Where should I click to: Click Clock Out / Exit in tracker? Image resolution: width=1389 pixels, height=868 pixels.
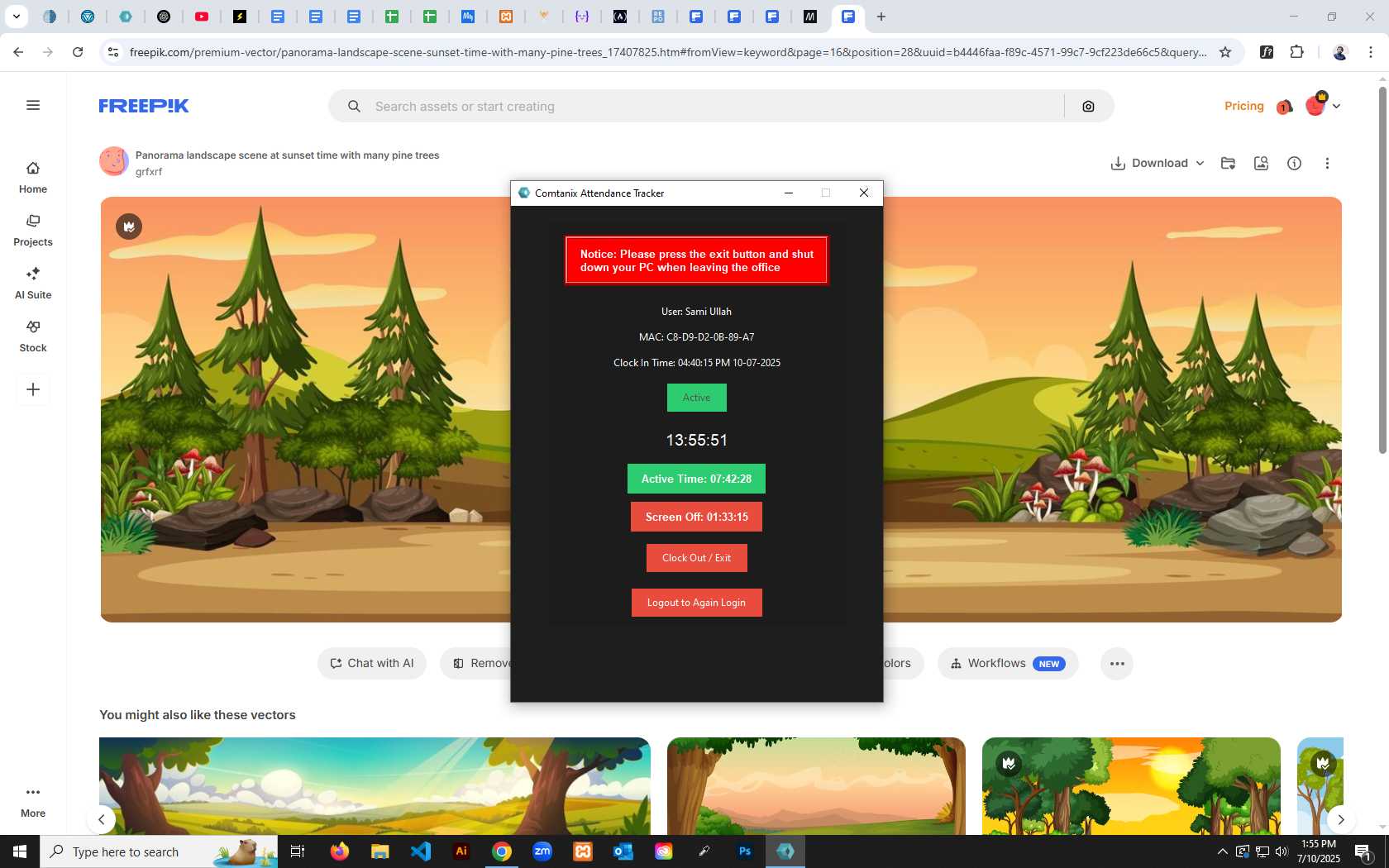[x=696, y=558]
